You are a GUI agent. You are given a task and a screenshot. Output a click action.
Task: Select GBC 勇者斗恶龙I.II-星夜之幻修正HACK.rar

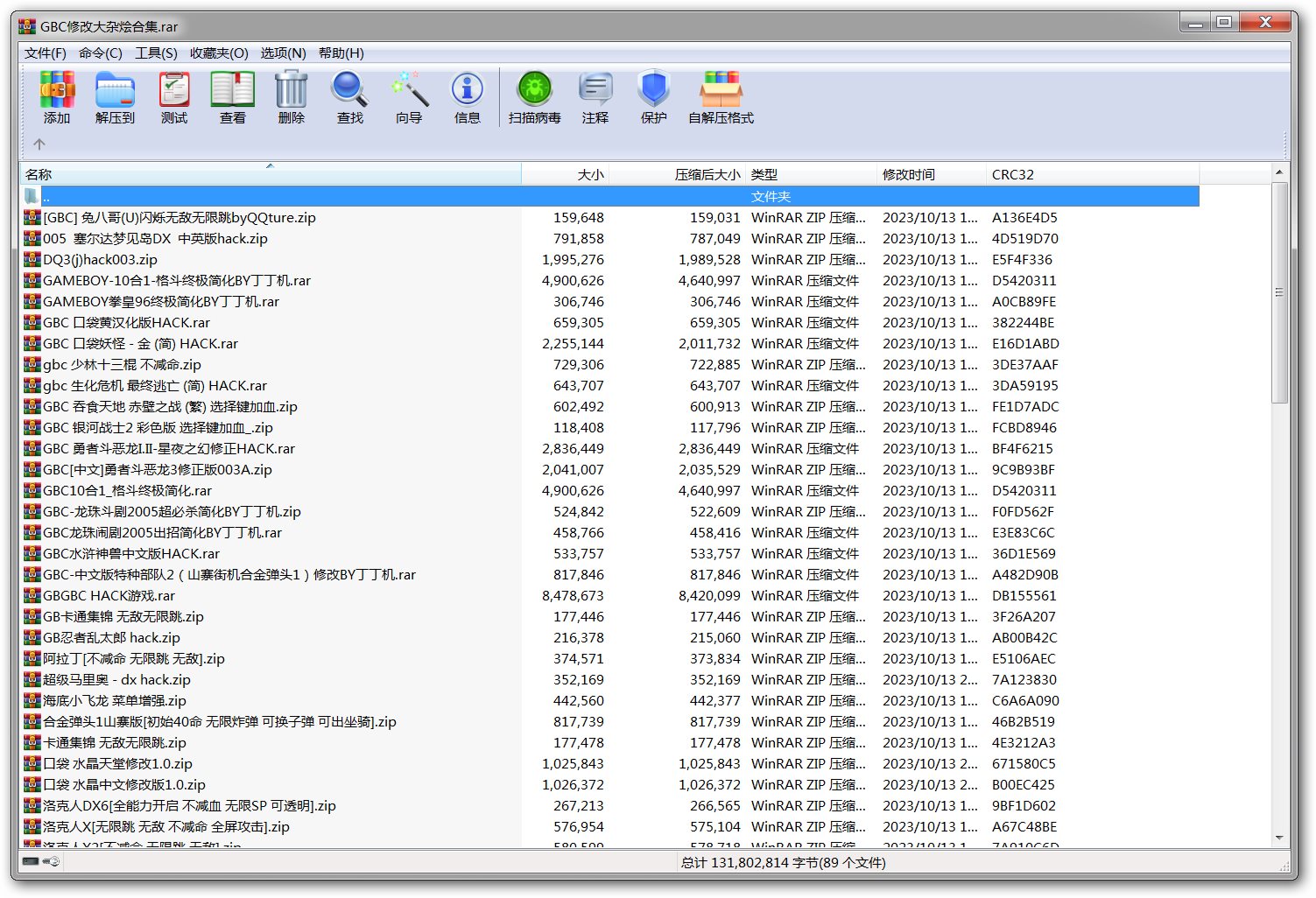[169, 448]
